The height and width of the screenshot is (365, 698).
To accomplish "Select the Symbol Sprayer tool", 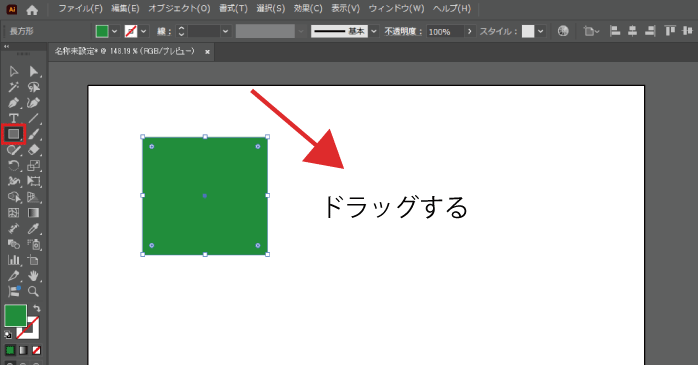I will click(33, 244).
